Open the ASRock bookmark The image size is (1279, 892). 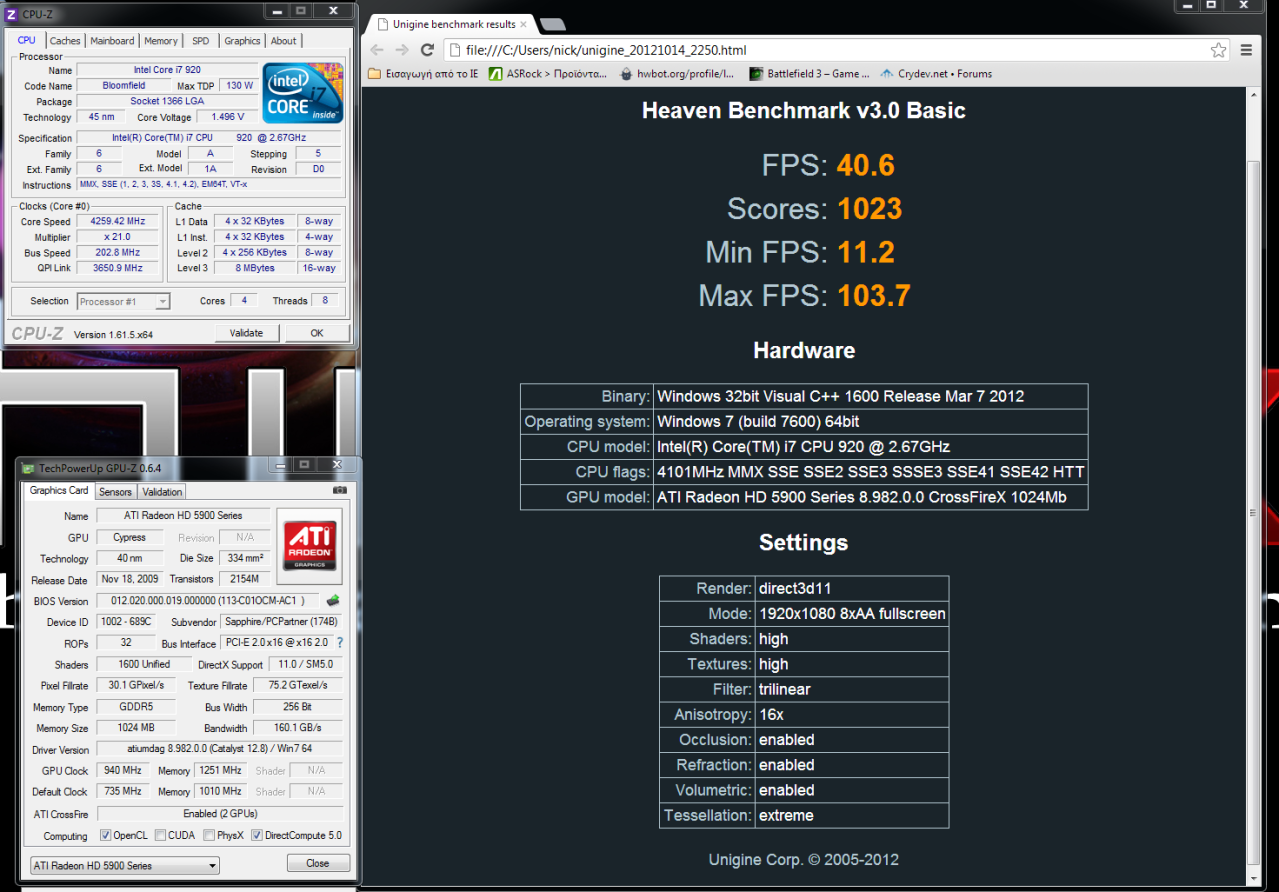(x=548, y=73)
